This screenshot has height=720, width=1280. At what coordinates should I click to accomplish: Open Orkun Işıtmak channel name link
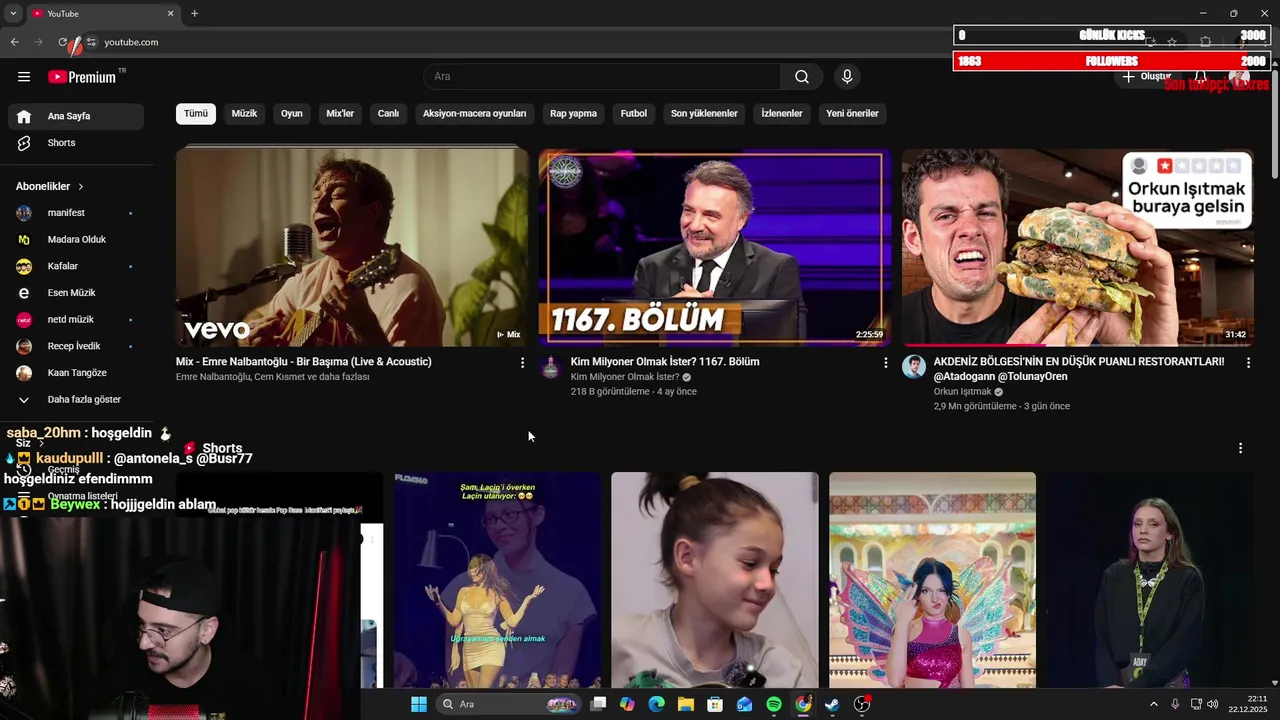(962, 392)
